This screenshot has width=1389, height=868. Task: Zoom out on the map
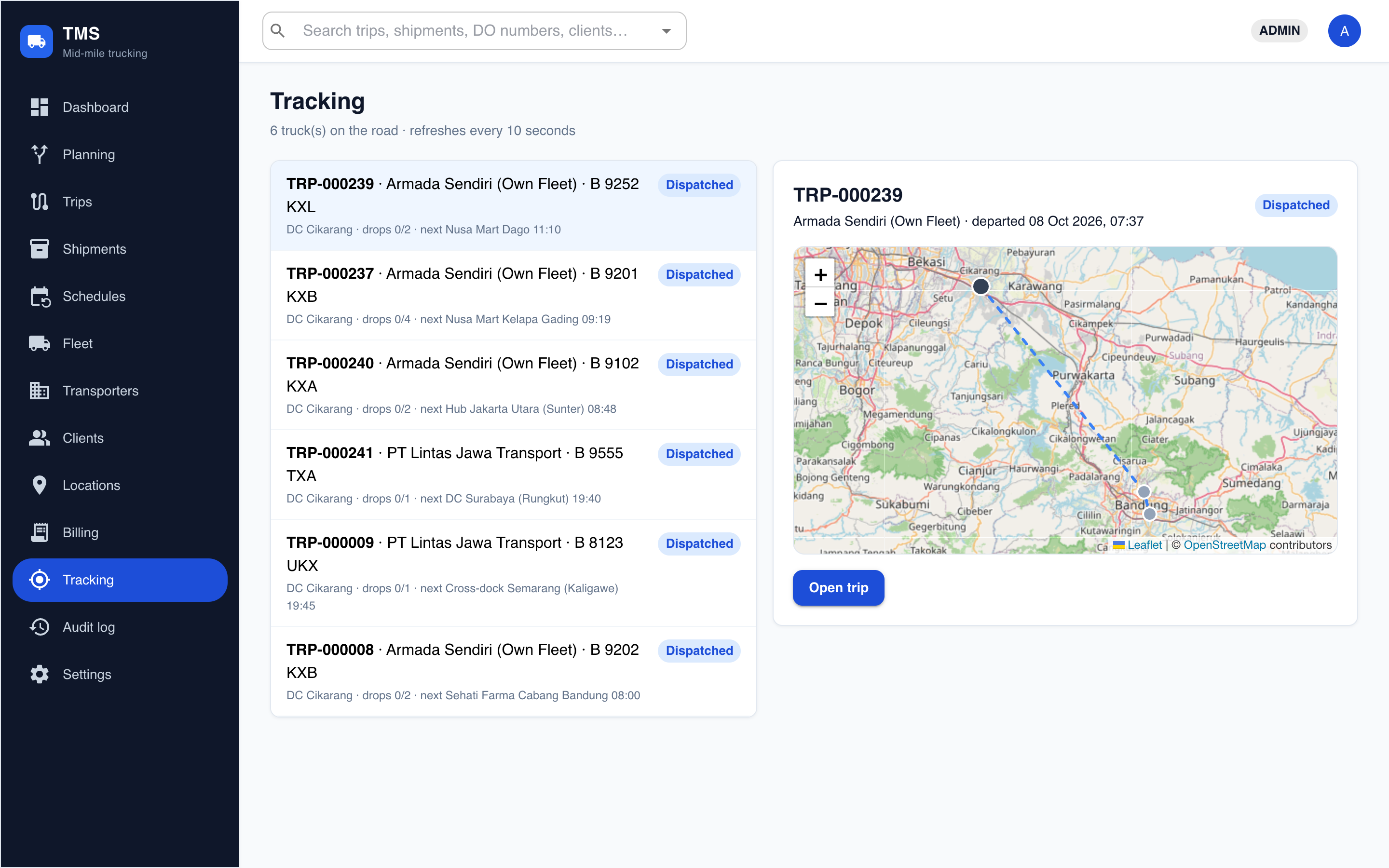tap(820, 304)
